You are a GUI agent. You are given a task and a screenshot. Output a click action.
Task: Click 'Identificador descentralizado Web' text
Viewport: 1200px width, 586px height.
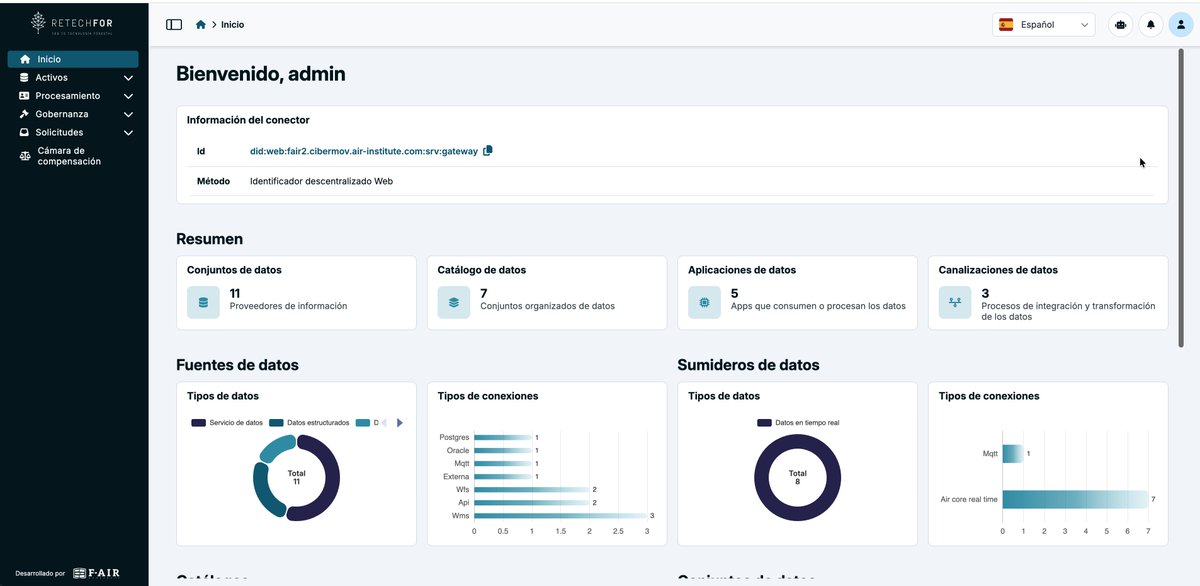(x=321, y=181)
